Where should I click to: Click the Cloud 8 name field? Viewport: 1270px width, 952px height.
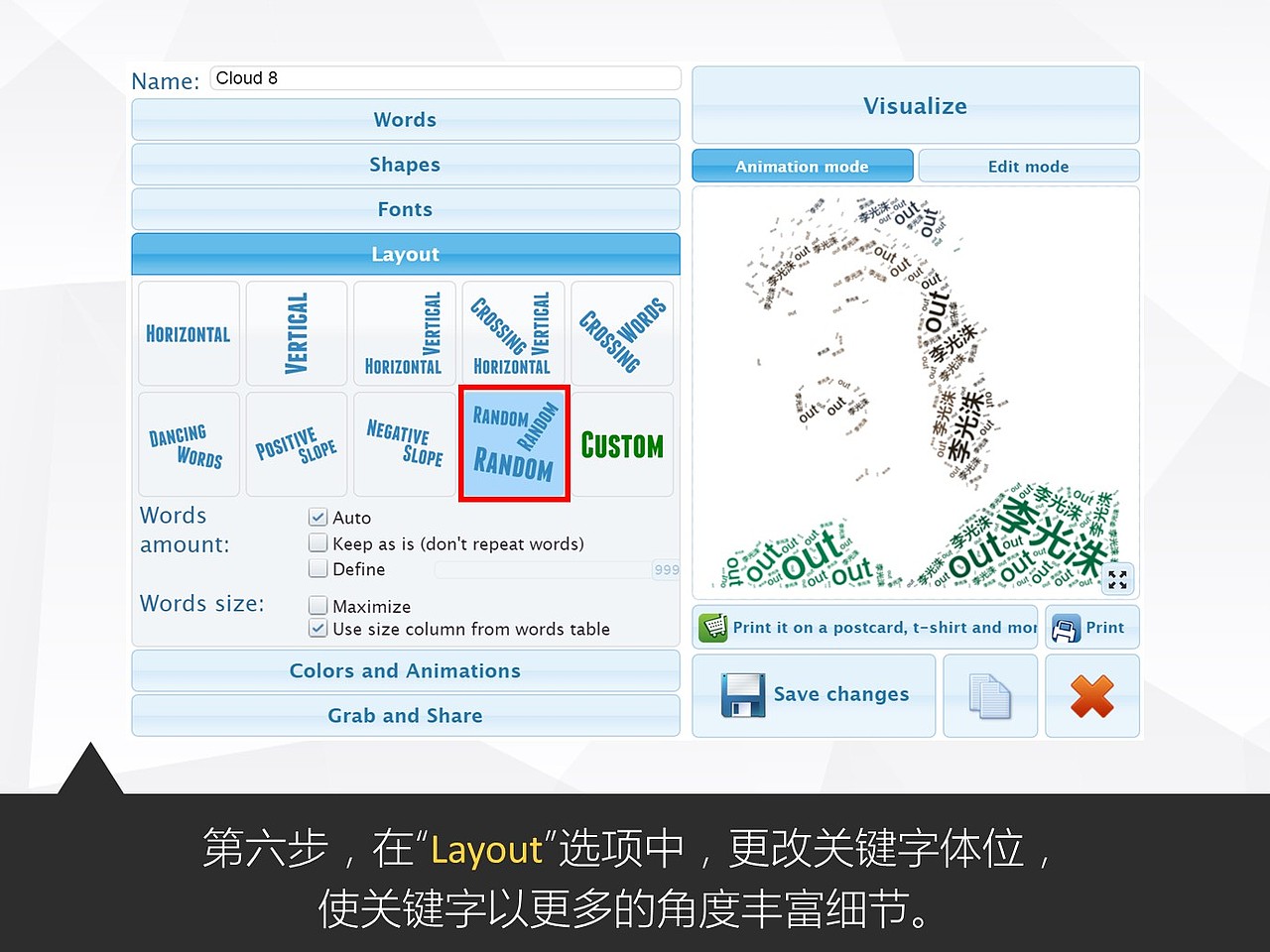pyautogui.click(x=444, y=78)
